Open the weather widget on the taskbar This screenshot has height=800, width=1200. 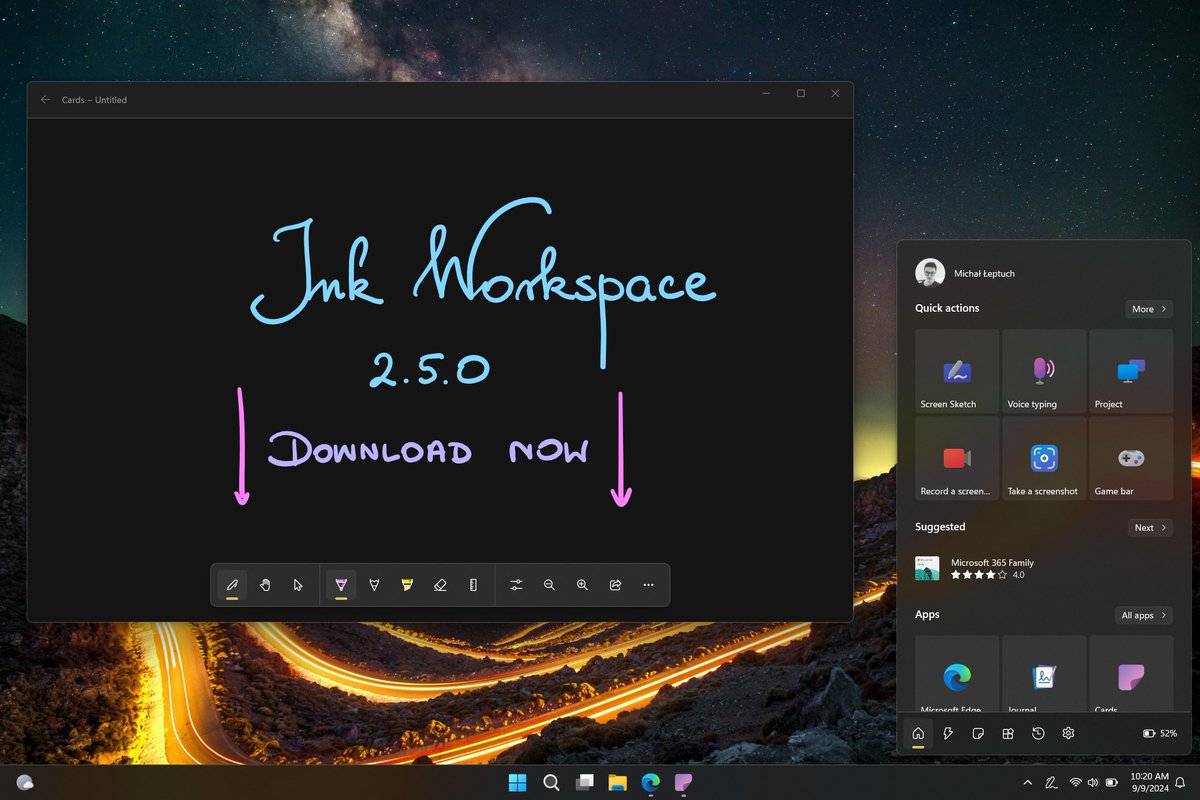25,782
